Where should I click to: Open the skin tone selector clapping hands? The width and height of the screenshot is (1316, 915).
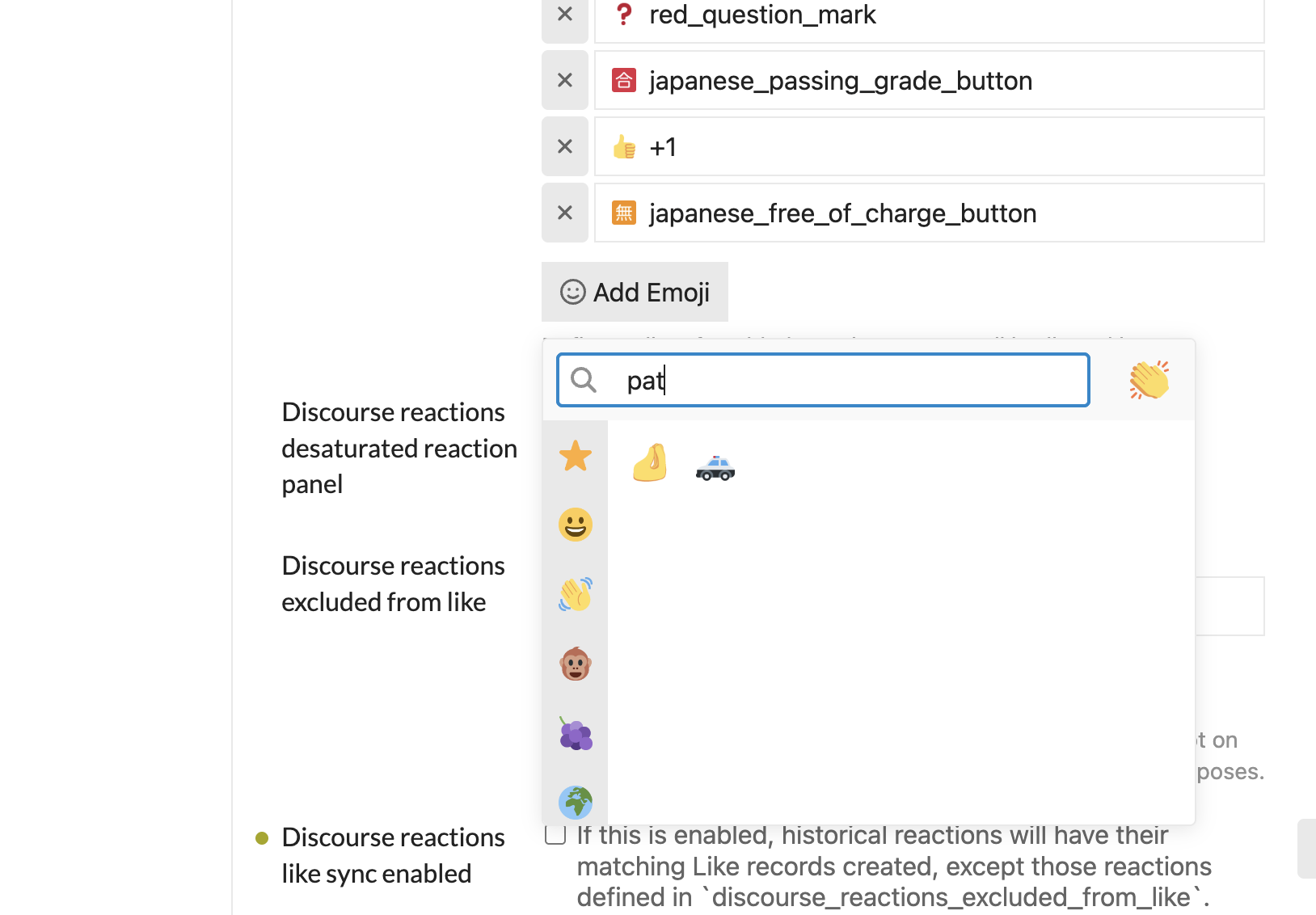1149,380
